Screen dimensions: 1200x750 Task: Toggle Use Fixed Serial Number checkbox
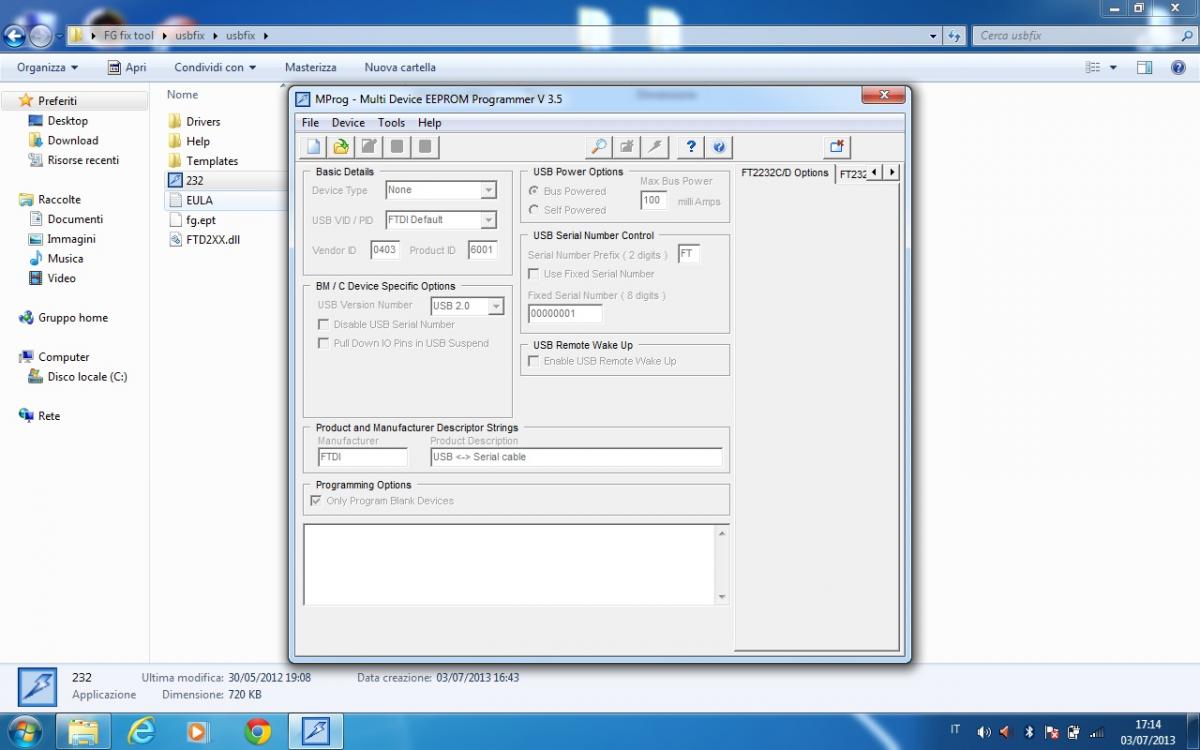point(534,274)
